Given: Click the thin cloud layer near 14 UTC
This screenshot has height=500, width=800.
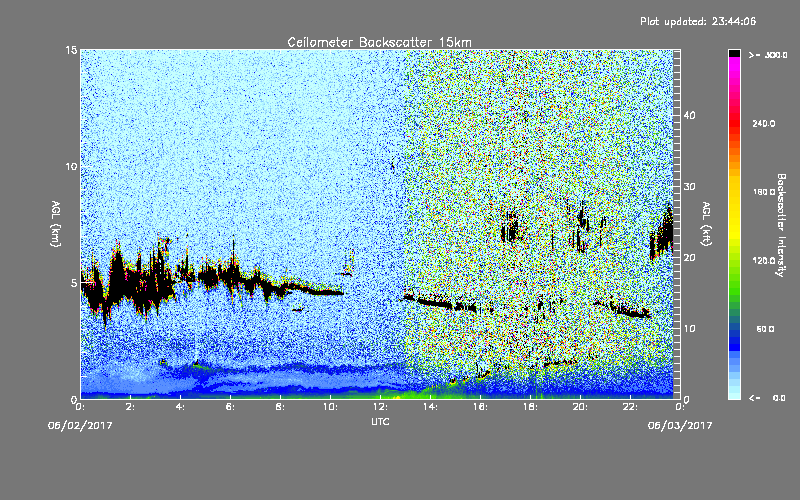Looking at the screenshot, I should pyautogui.click(x=434, y=302).
